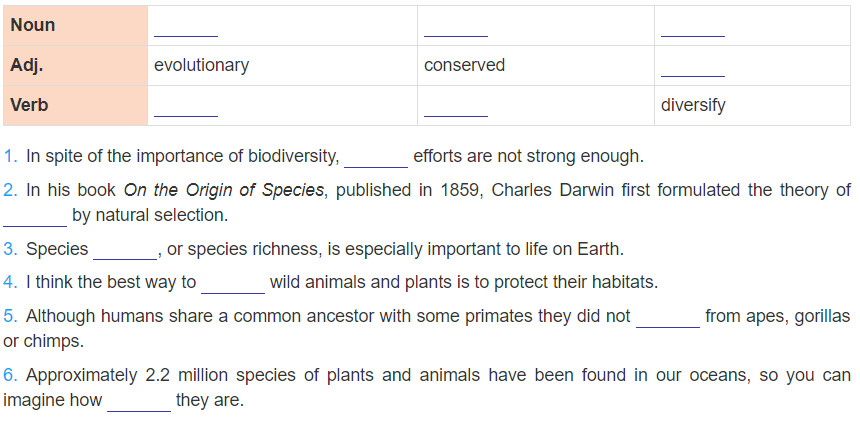
Task: Select blank after 'Species' in sentence 3
Action: tap(126, 251)
